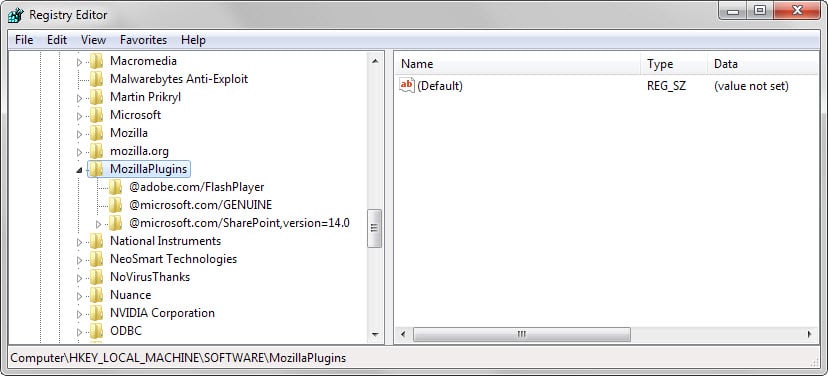Viewport: 828px width, 376px height.
Task: Collapse the MozillaPlugins key
Action: click(x=80, y=170)
